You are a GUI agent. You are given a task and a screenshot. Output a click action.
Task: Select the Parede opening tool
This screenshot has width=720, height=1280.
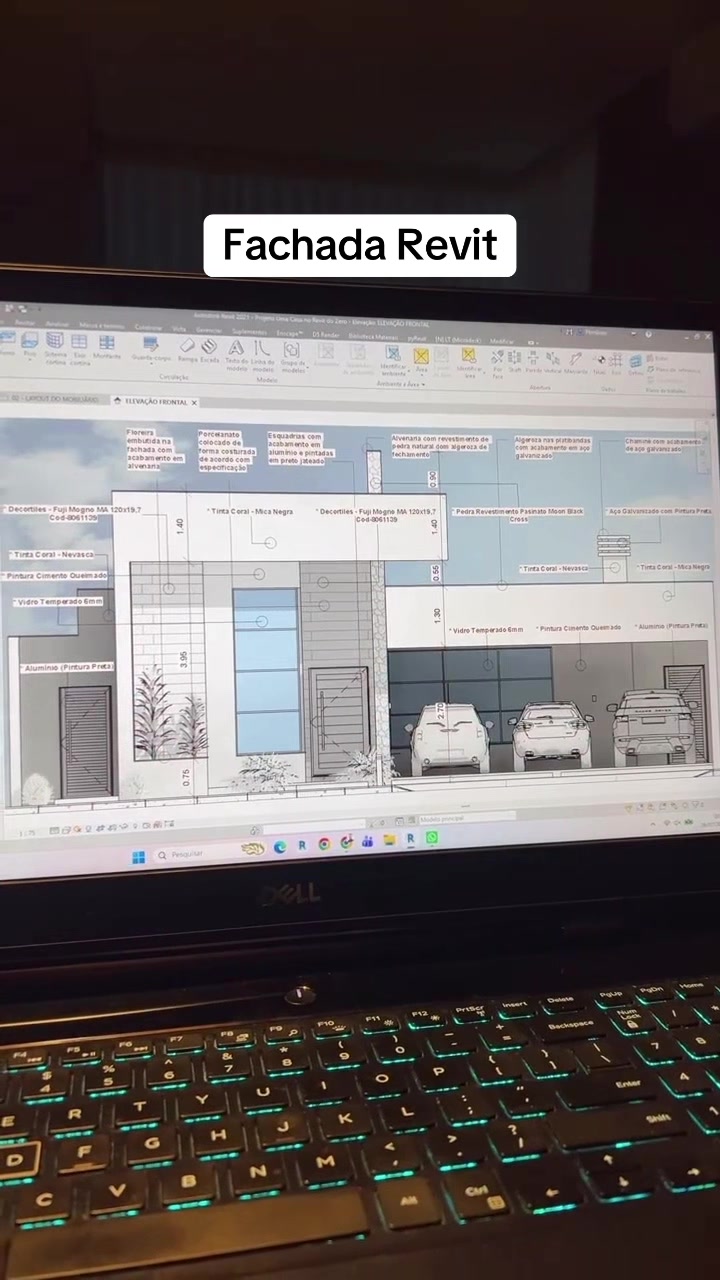pos(533,362)
